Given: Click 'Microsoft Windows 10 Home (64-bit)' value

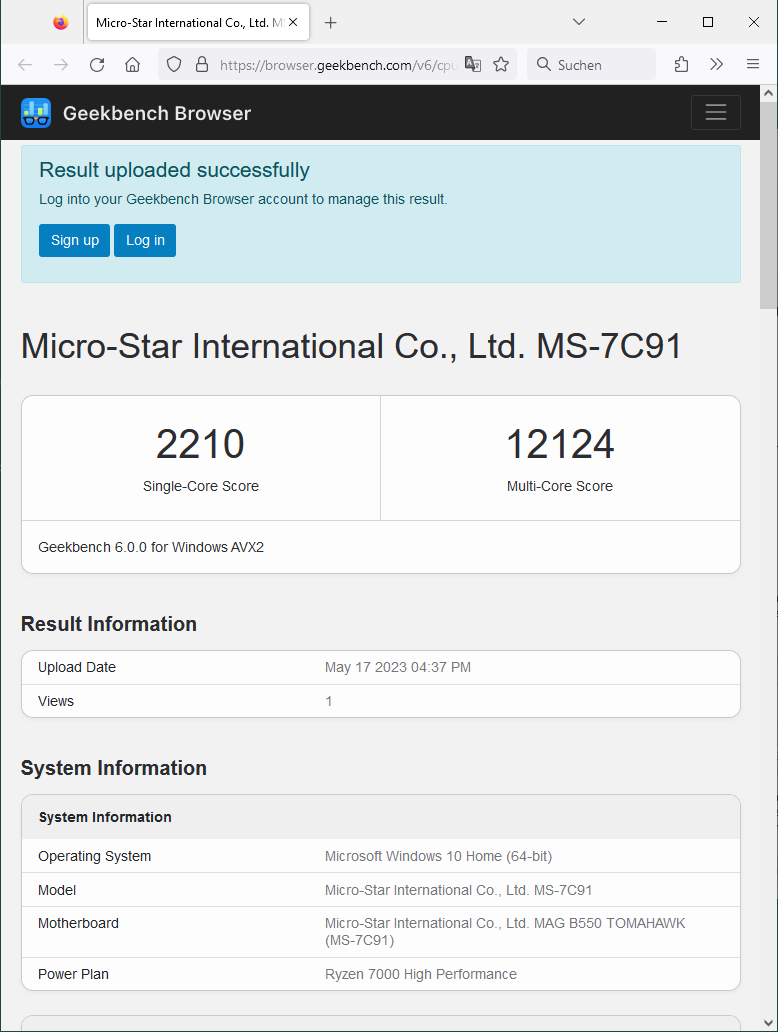Looking at the screenshot, I should [x=438, y=856].
